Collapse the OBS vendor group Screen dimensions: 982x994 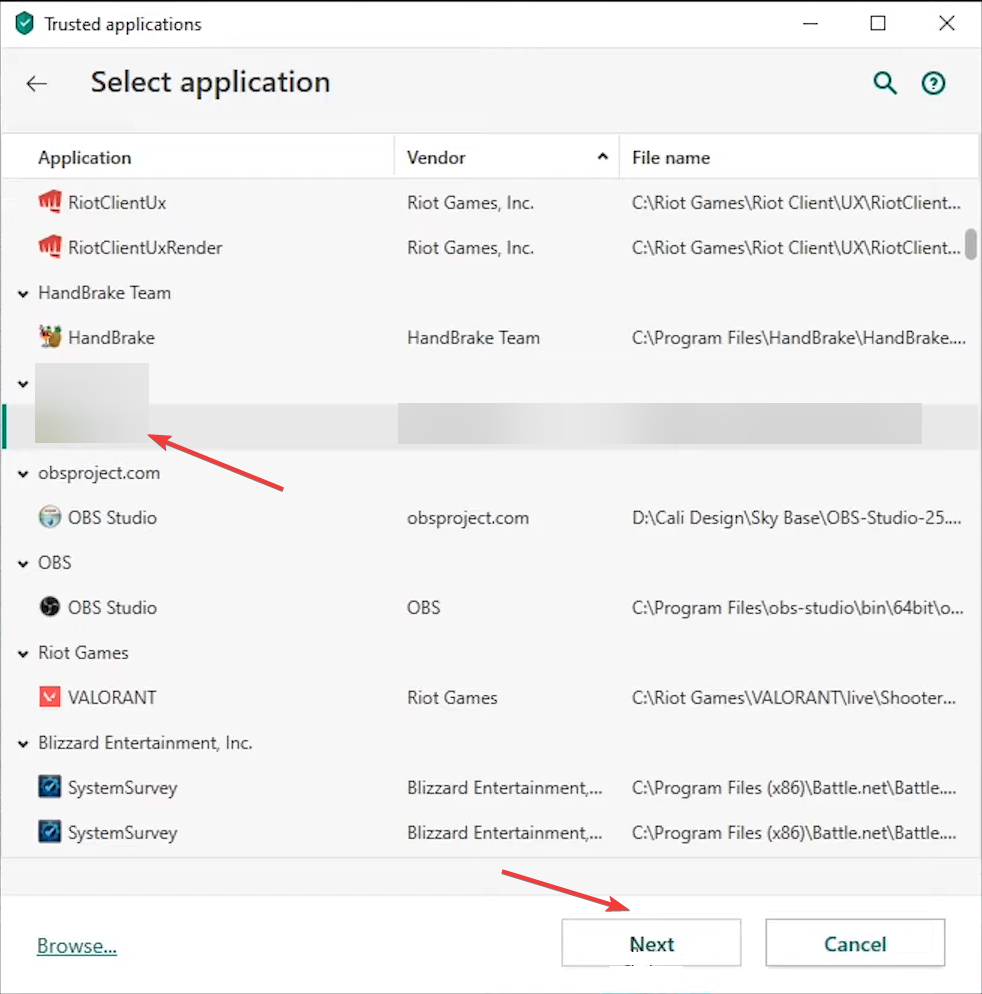click(23, 564)
